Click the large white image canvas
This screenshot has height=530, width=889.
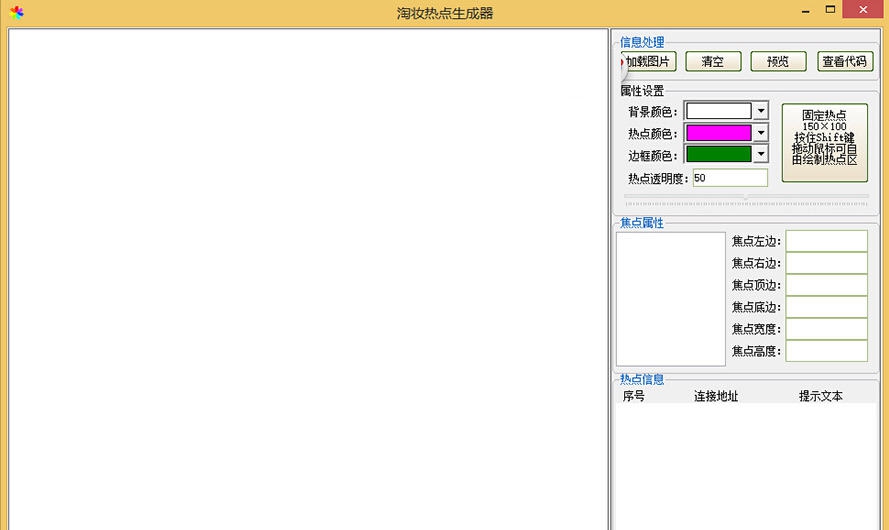pyautogui.click(x=308, y=279)
